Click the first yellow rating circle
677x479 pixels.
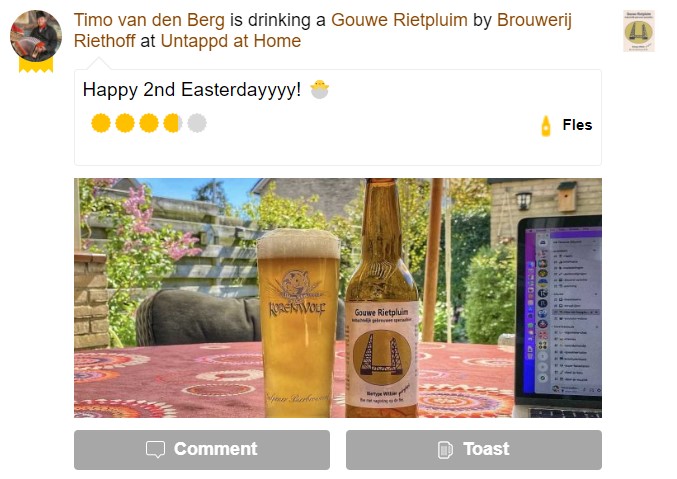[x=101, y=123]
